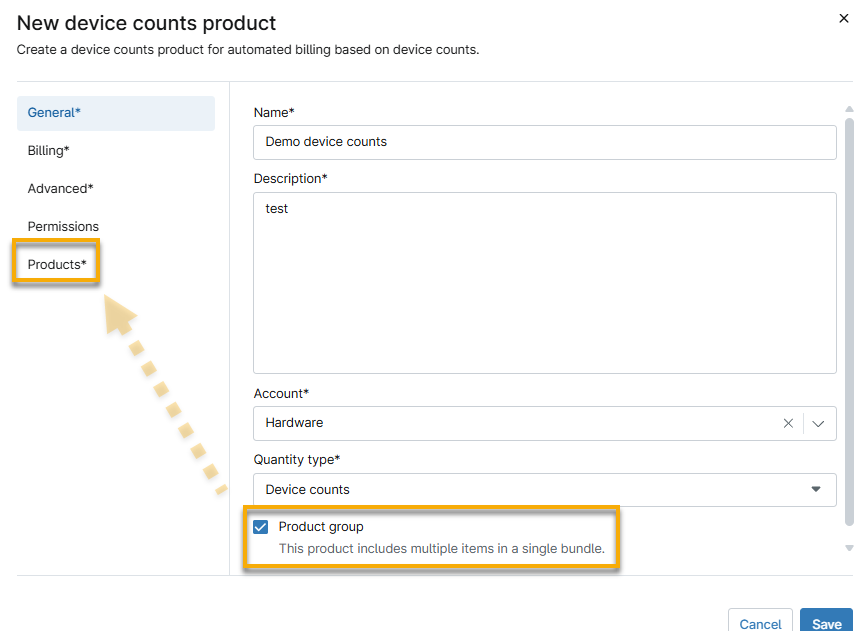Viewport: 854px width, 631px height.
Task: Select the Advanced section
Action: 60,188
